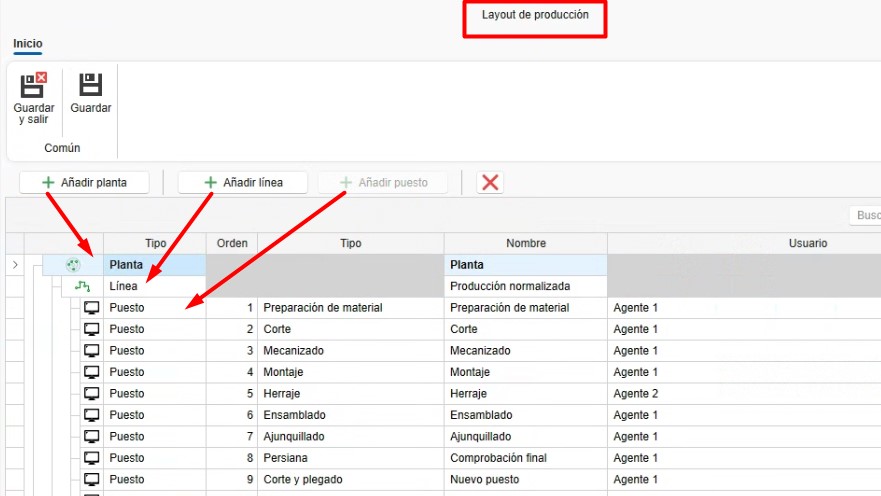Image resolution: width=881 pixels, height=496 pixels.
Task: Select the Mecanizado puesto row
Action: 443,351
